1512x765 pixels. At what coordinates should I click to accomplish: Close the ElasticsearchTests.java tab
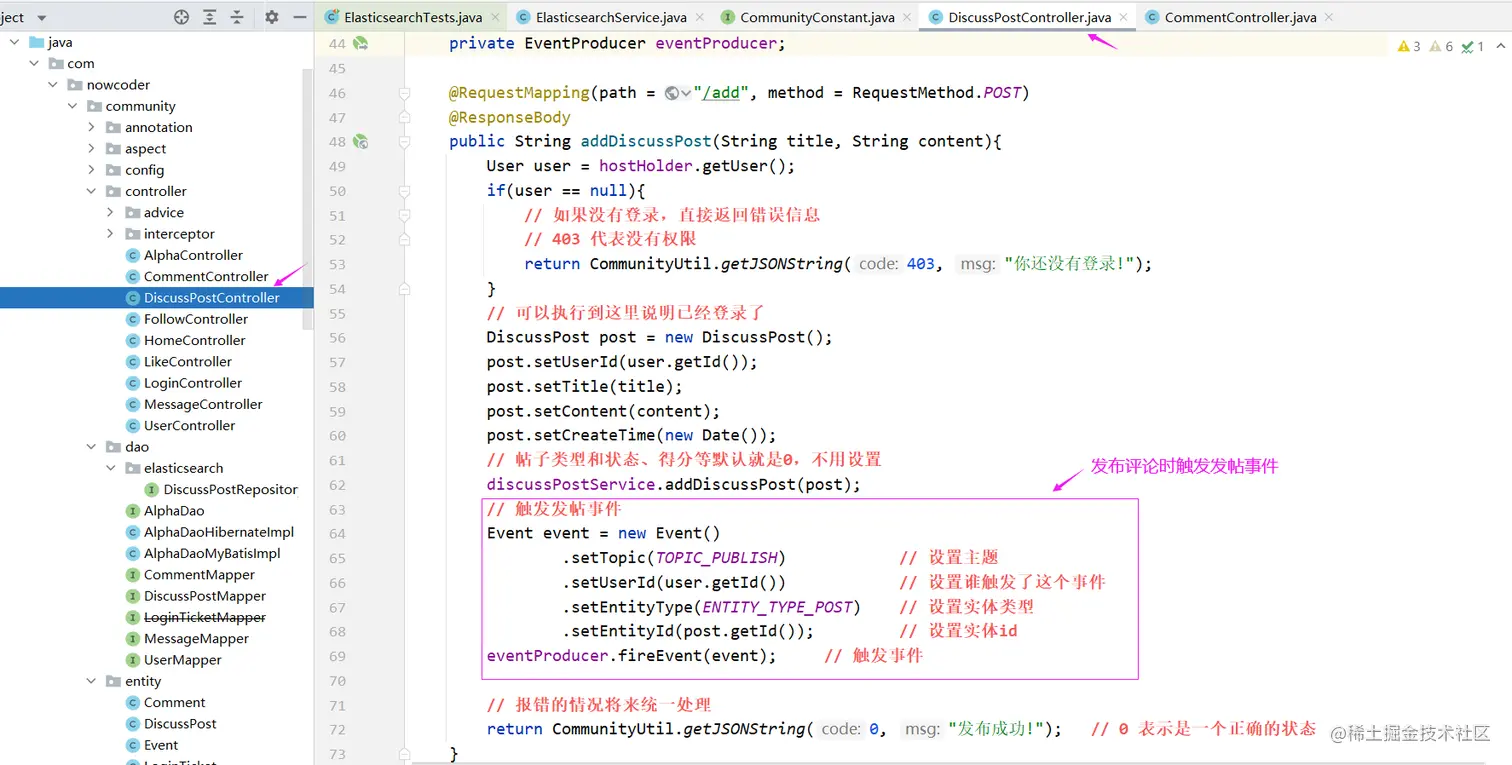tap(494, 17)
